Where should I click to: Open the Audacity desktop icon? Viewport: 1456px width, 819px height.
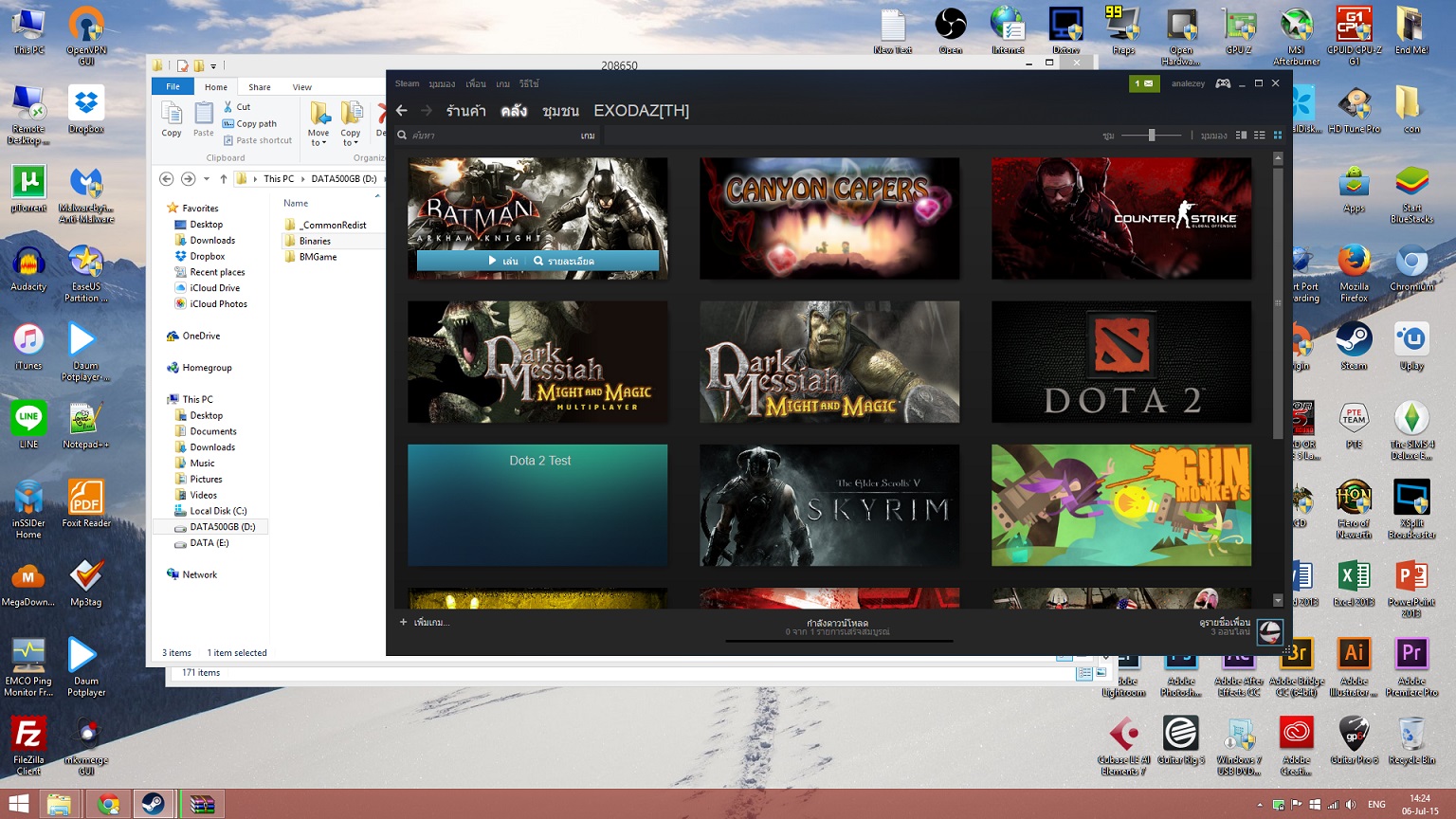click(x=28, y=269)
